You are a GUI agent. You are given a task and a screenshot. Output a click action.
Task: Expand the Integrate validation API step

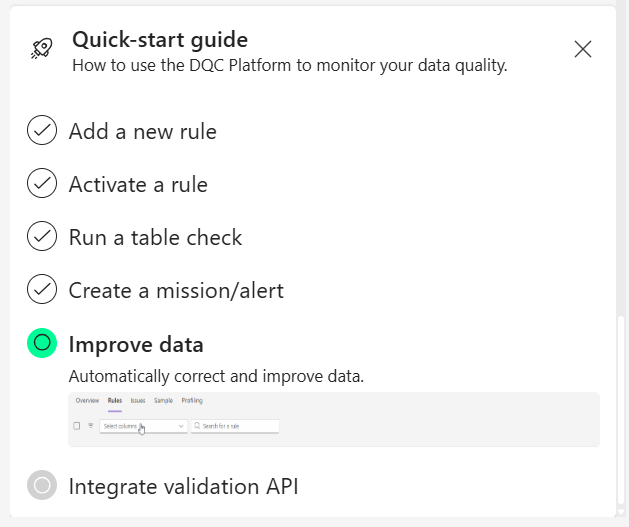pyautogui.click(x=183, y=487)
